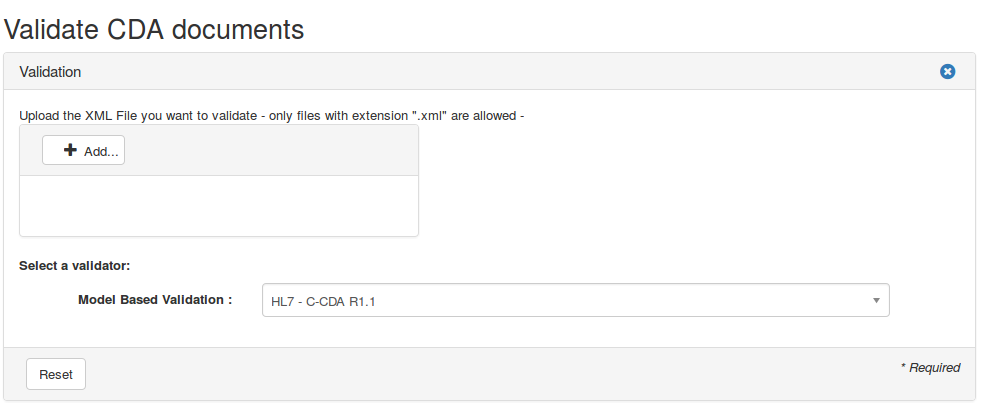Click the plus icon for adding a file

click(x=70, y=150)
